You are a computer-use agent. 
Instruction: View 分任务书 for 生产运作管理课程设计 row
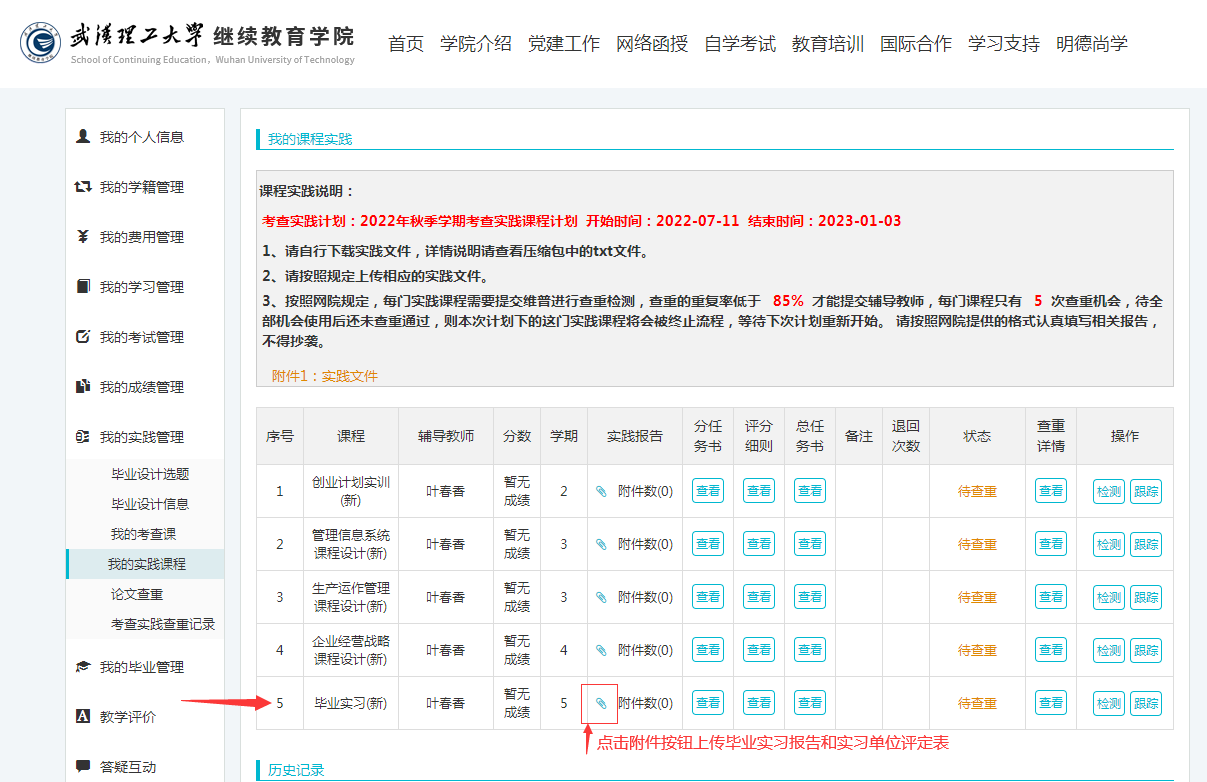point(708,597)
